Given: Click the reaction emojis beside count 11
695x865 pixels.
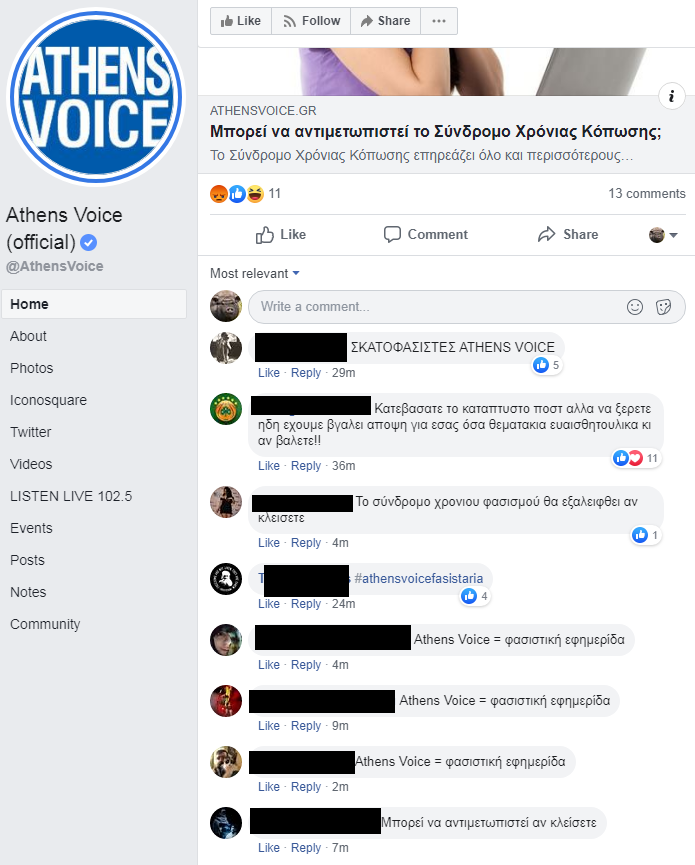Looking at the screenshot, I should 237,194.
